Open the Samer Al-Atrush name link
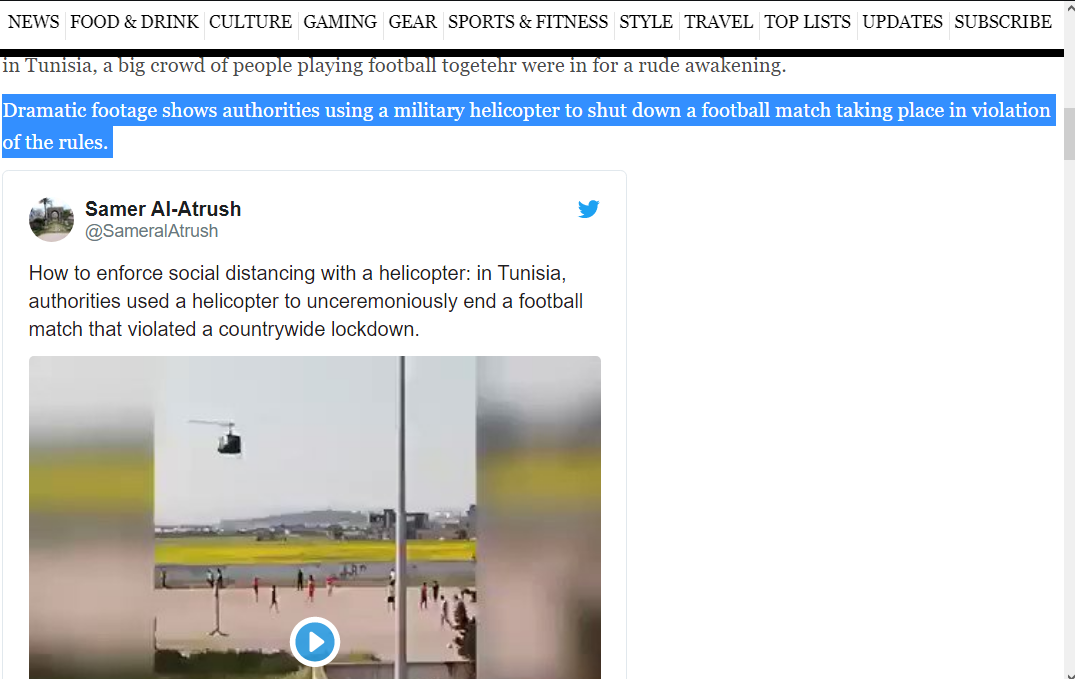1075x679 pixels. tap(163, 209)
